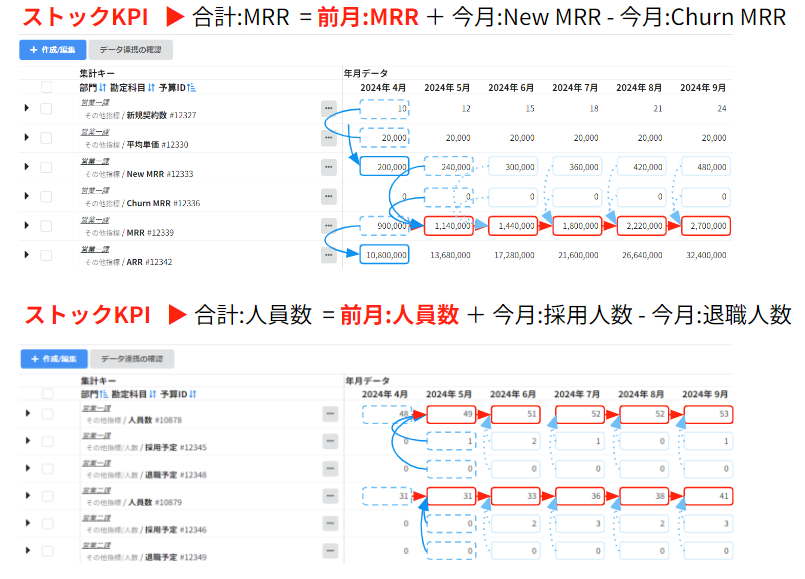Open the more menu for MRR #12339
Image resolution: width=805 pixels, height=579 pixels.
(329, 225)
